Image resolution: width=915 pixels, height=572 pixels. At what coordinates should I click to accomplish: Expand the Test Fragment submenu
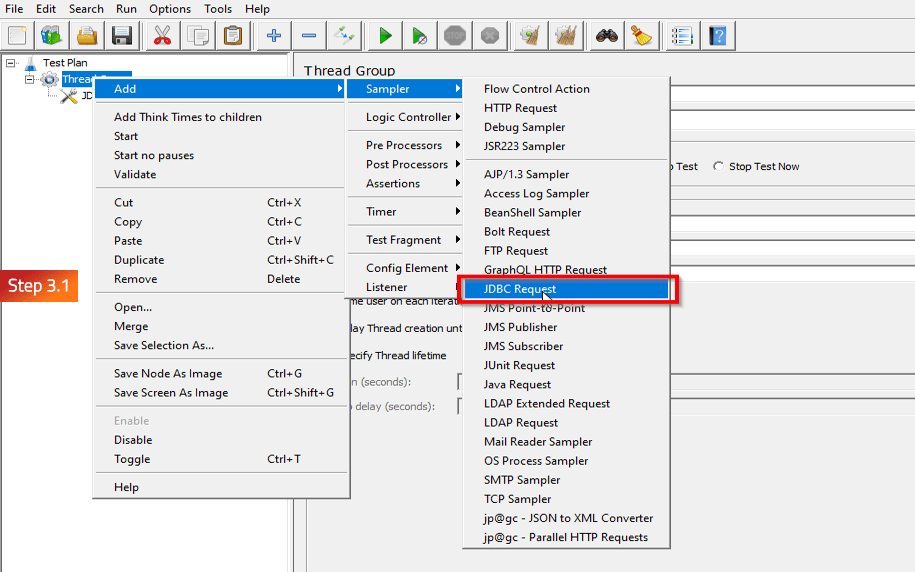(x=404, y=239)
